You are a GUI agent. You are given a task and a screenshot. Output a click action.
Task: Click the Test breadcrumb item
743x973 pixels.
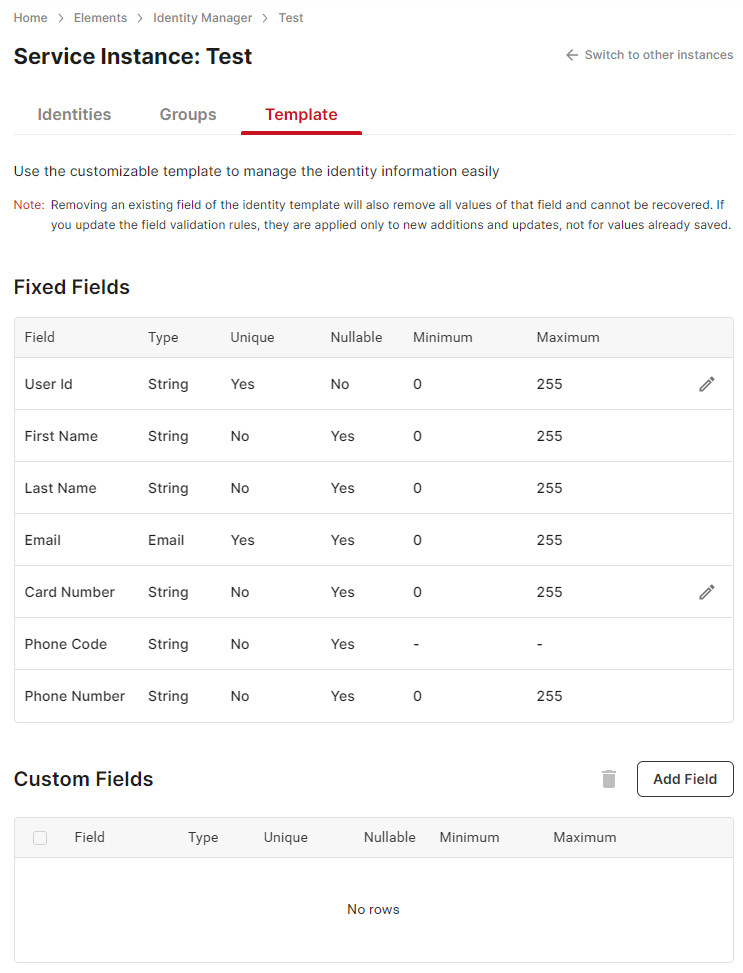tap(291, 17)
